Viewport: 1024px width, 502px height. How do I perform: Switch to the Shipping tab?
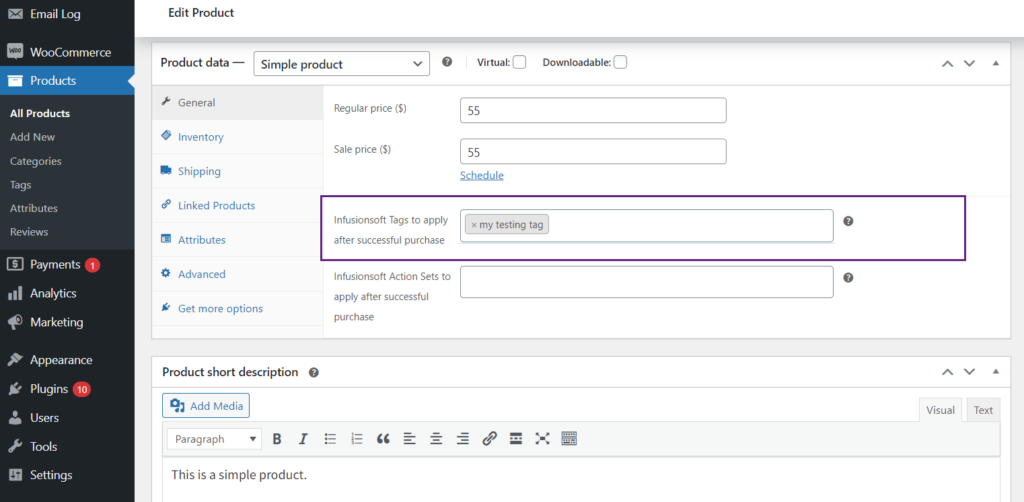click(x=238, y=171)
